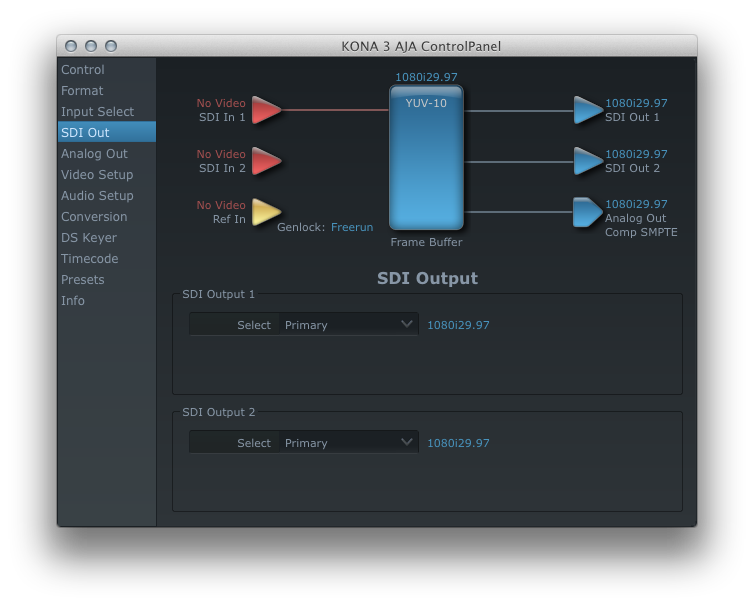Go to the Timecode section
Viewport: 754px width, 606px height.
(107, 259)
